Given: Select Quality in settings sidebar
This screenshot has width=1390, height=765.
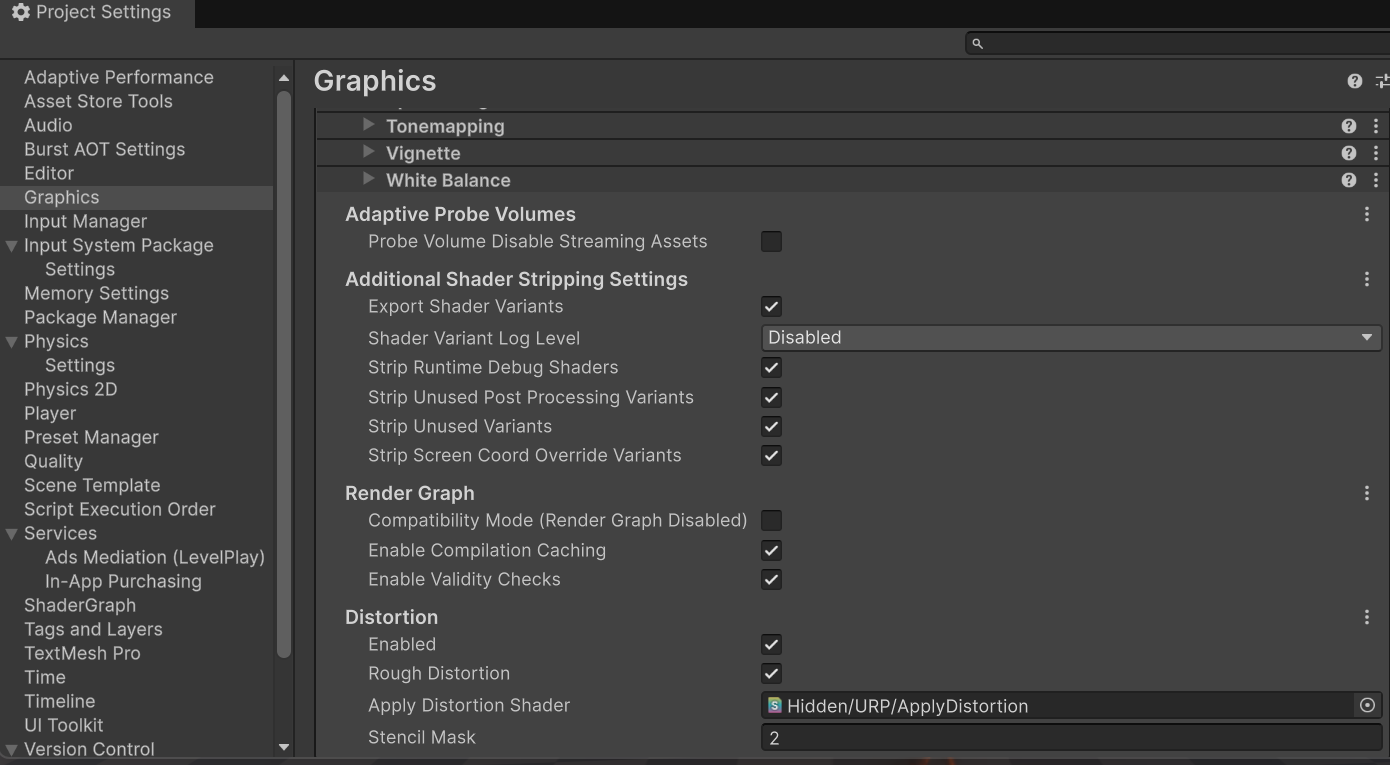Looking at the screenshot, I should coord(53,461).
